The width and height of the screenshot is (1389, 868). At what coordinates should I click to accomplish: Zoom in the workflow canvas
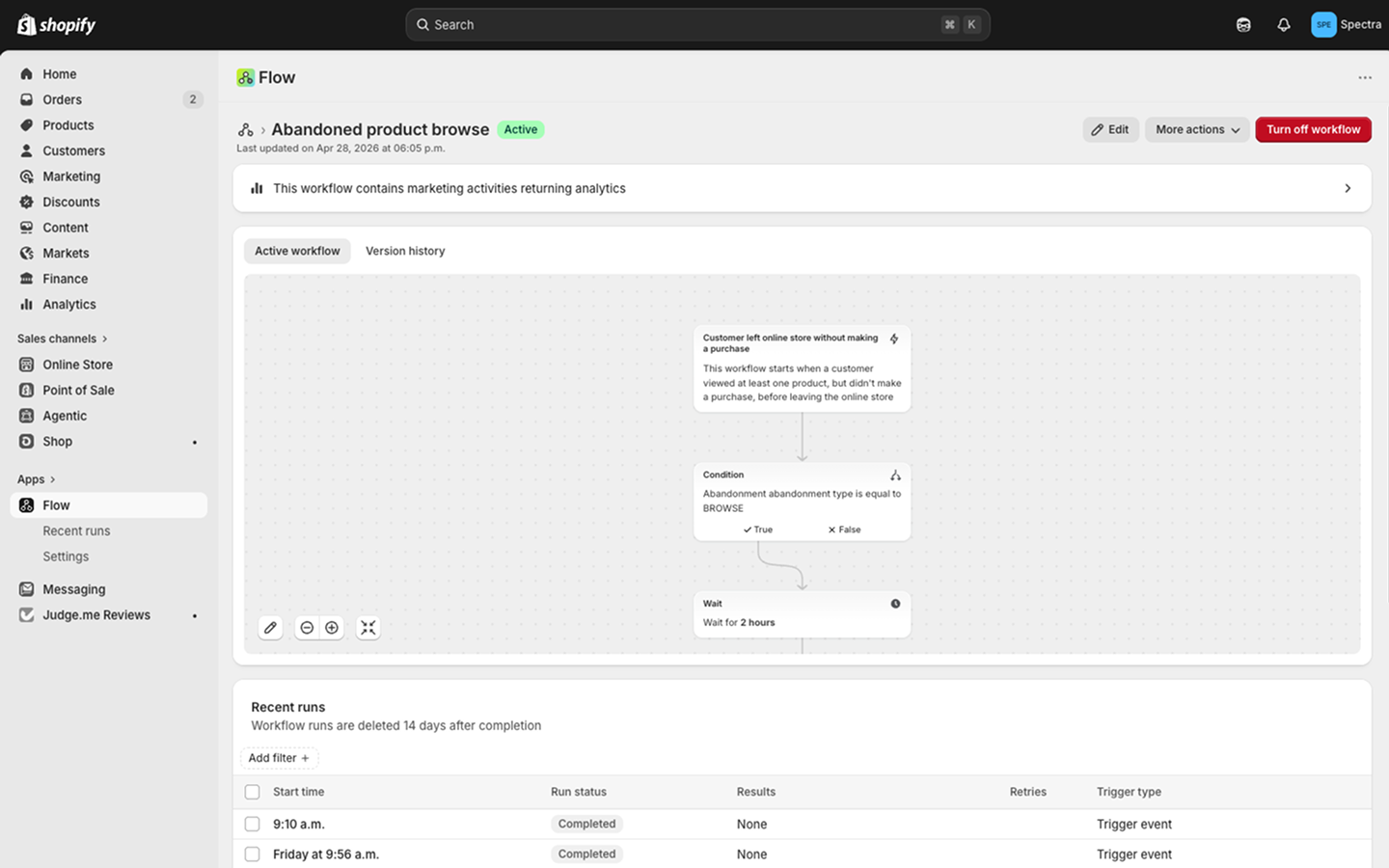(332, 628)
